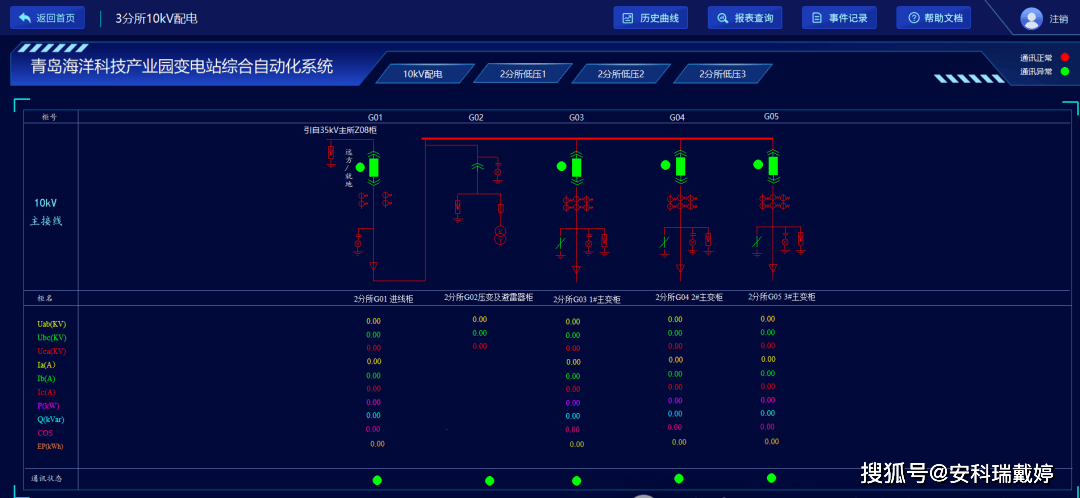Click Uab(KV) row label

pos(52,324)
